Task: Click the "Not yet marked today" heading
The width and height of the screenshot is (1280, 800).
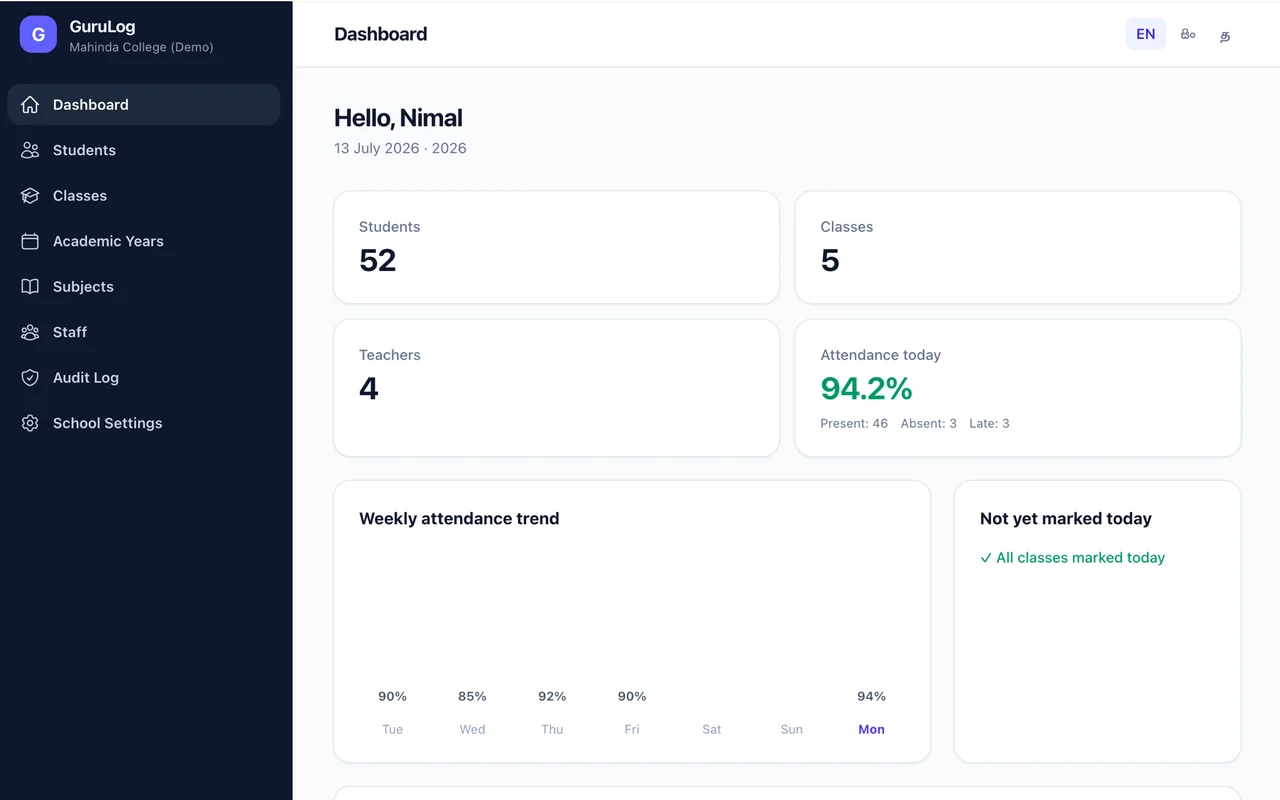Action: (1066, 518)
